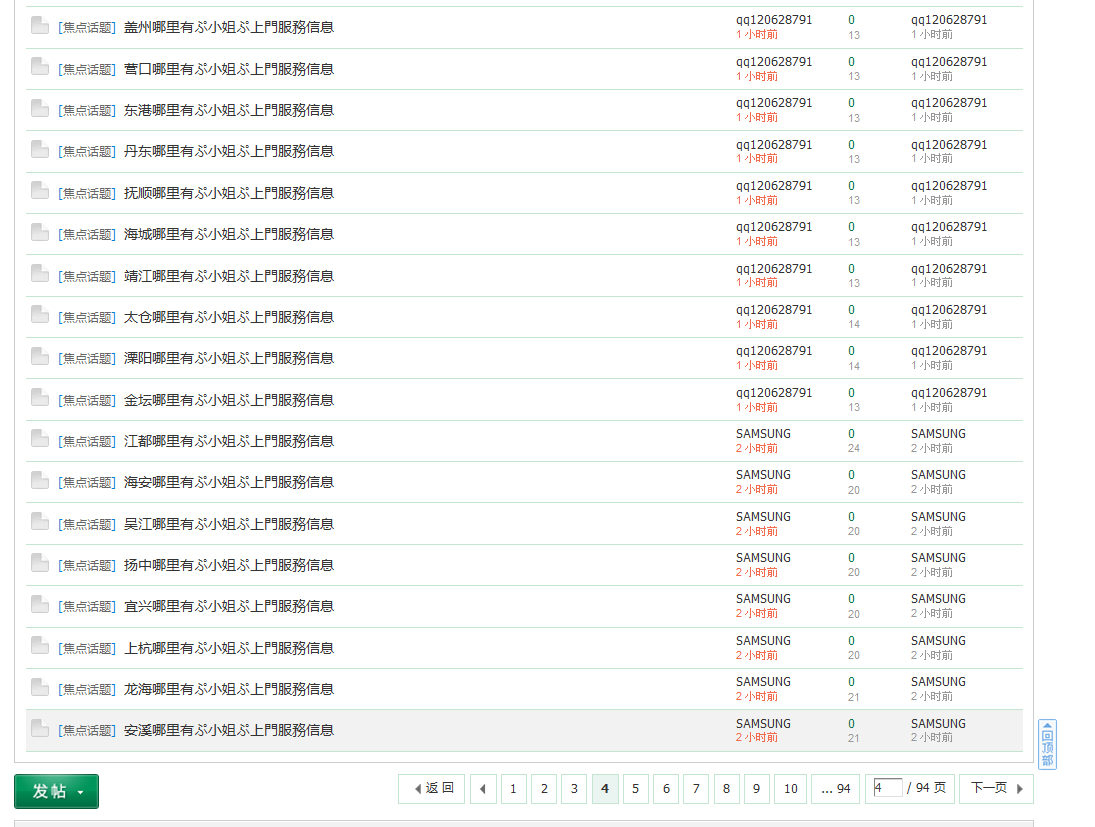Go to page 5 in pagination
Viewport: 1095px width, 827px height.
tap(635, 789)
